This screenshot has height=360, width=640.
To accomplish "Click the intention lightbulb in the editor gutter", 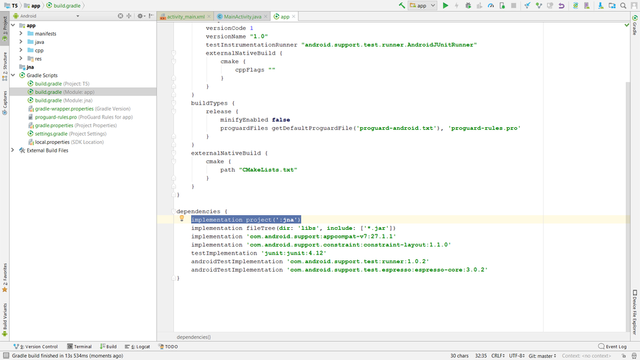I will click(182, 219).
